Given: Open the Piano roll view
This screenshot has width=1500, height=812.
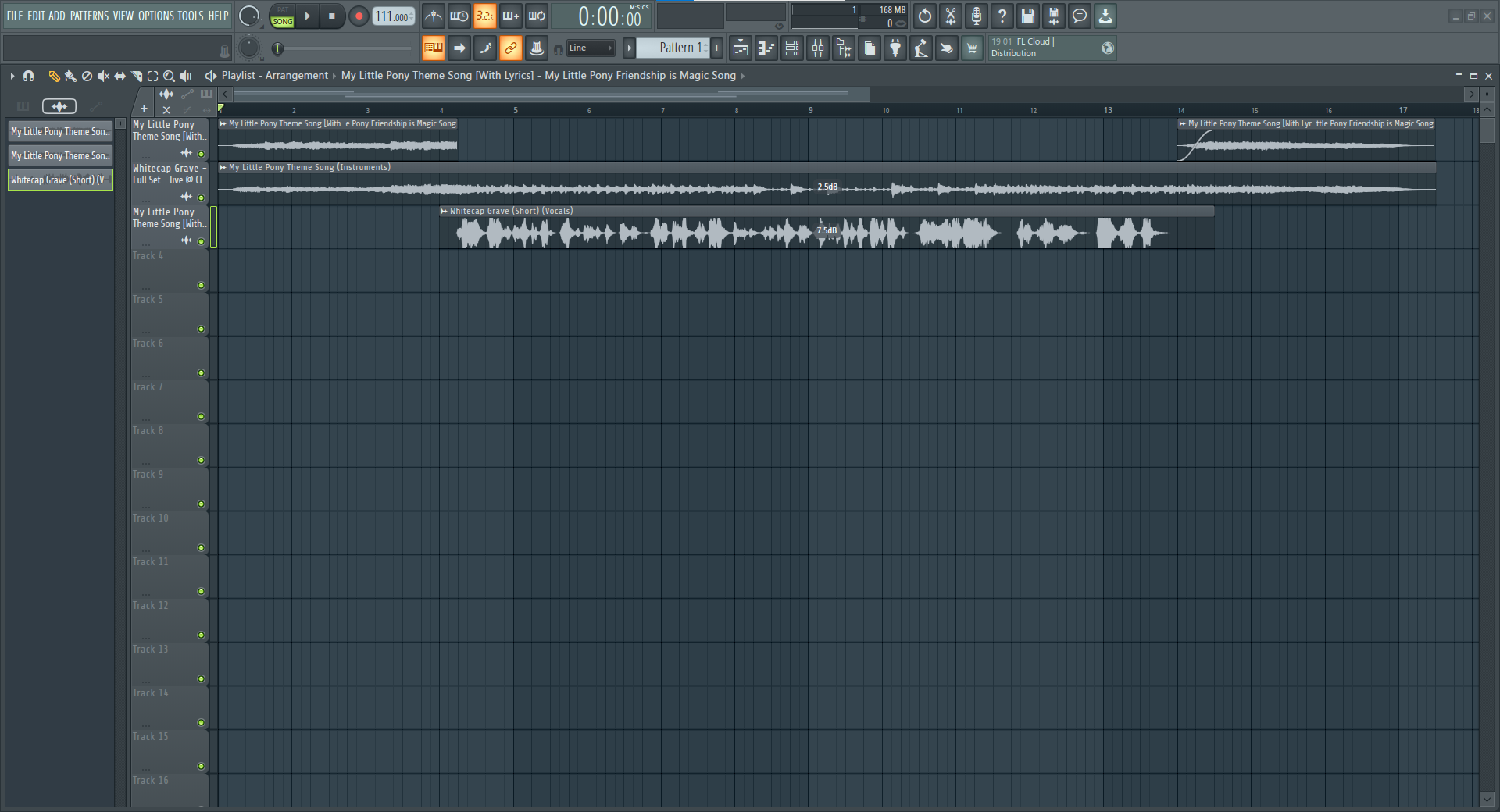Looking at the screenshot, I should (766, 48).
